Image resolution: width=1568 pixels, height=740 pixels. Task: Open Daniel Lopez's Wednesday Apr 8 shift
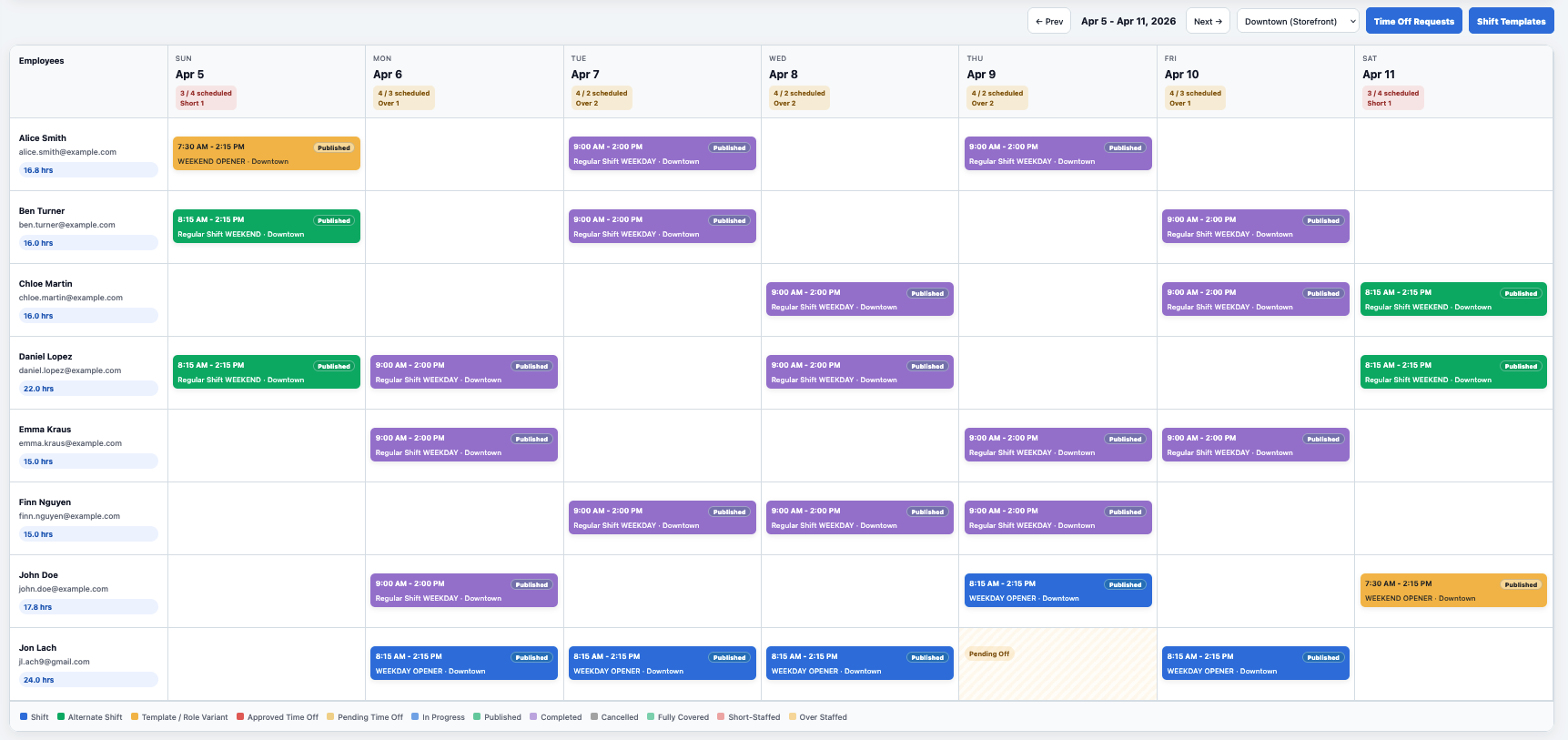[860, 371]
